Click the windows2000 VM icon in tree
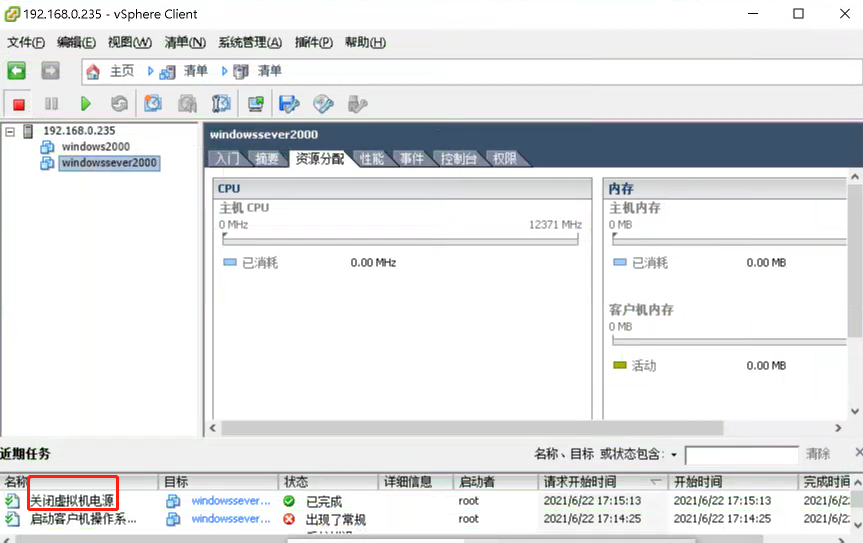This screenshot has height=543, width=863. point(47,147)
